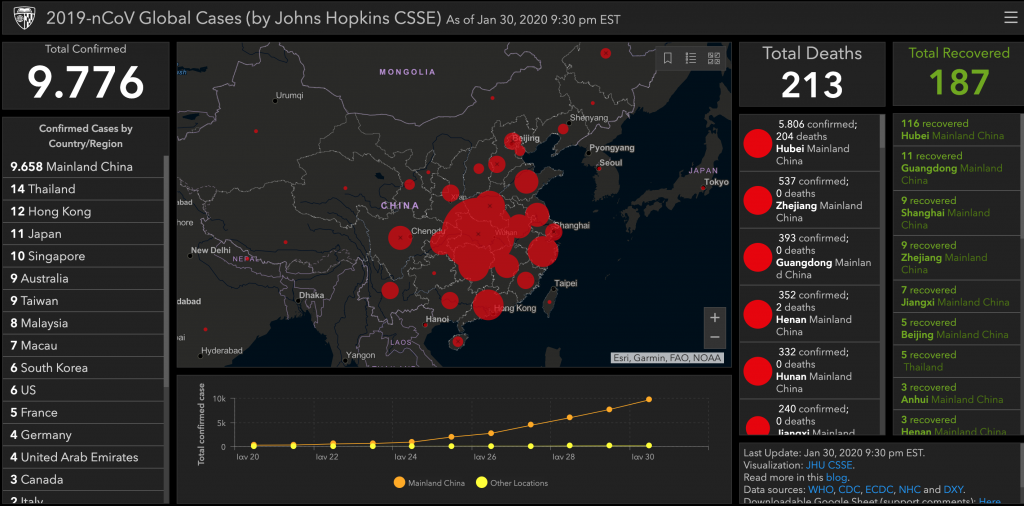The width and height of the screenshot is (1024, 506).
Task: Click the Jan 30 data point on the chart
Action: pos(648,400)
